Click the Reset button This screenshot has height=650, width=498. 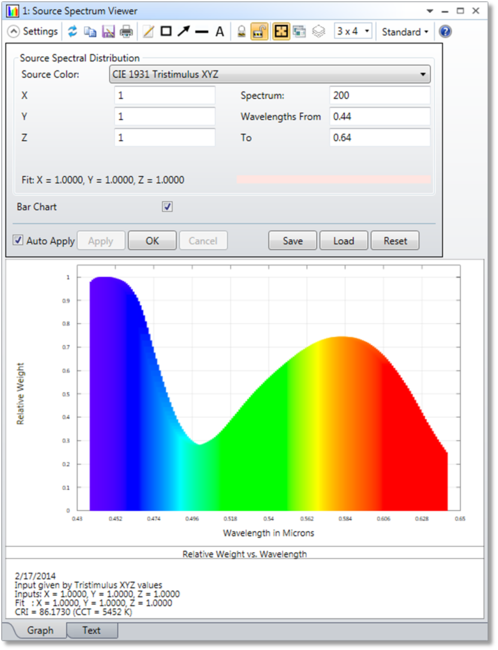click(x=395, y=241)
